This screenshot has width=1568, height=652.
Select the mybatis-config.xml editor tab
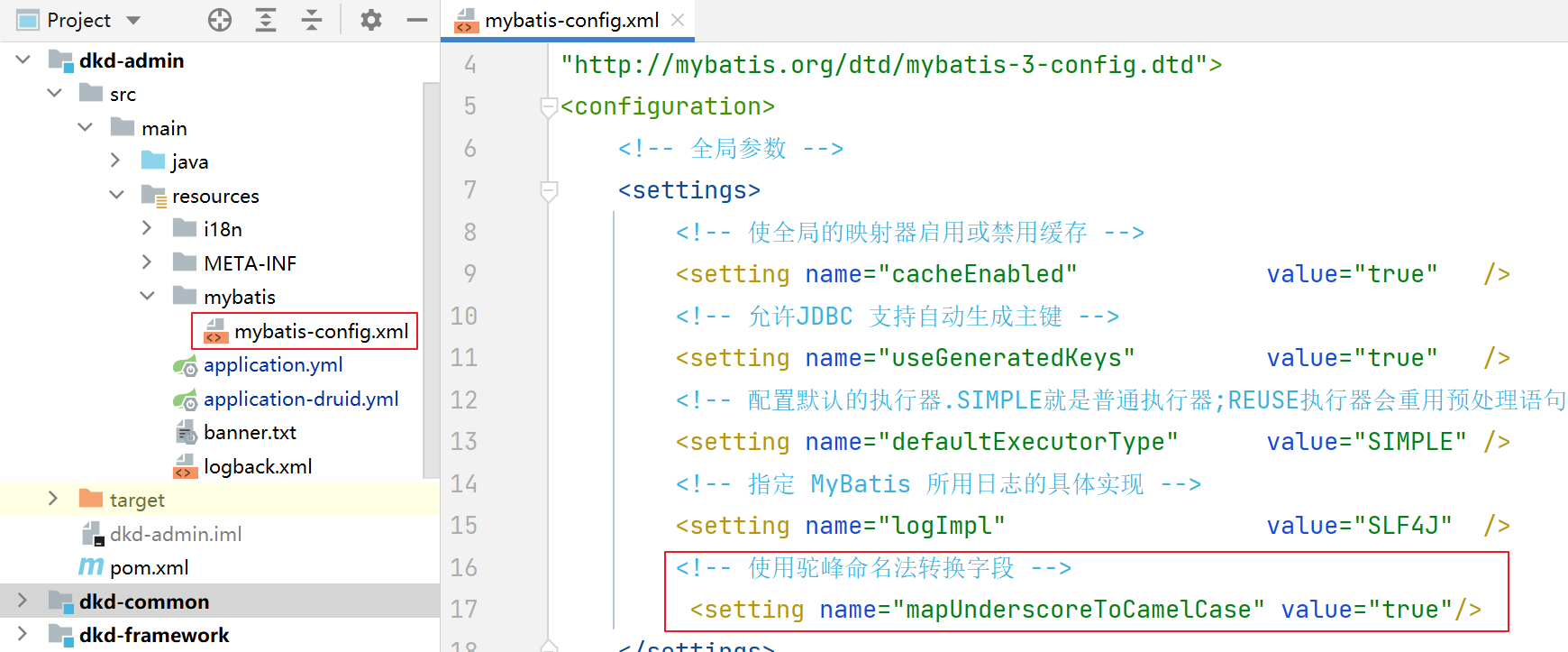click(x=570, y=20)
